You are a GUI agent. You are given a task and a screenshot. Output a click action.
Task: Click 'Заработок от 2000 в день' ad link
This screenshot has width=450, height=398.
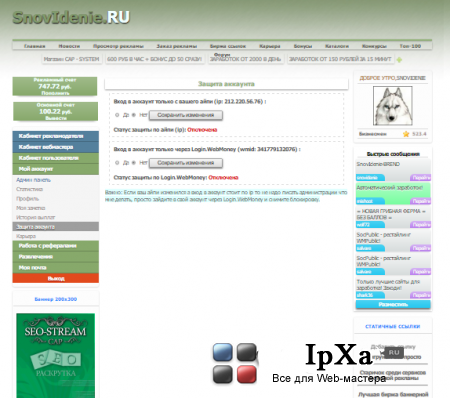point(246,59)
